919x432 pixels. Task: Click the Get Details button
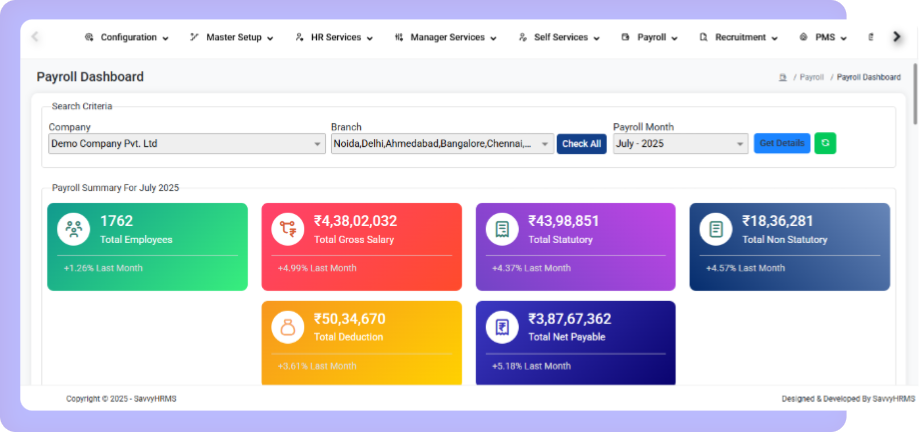[781, 143]
